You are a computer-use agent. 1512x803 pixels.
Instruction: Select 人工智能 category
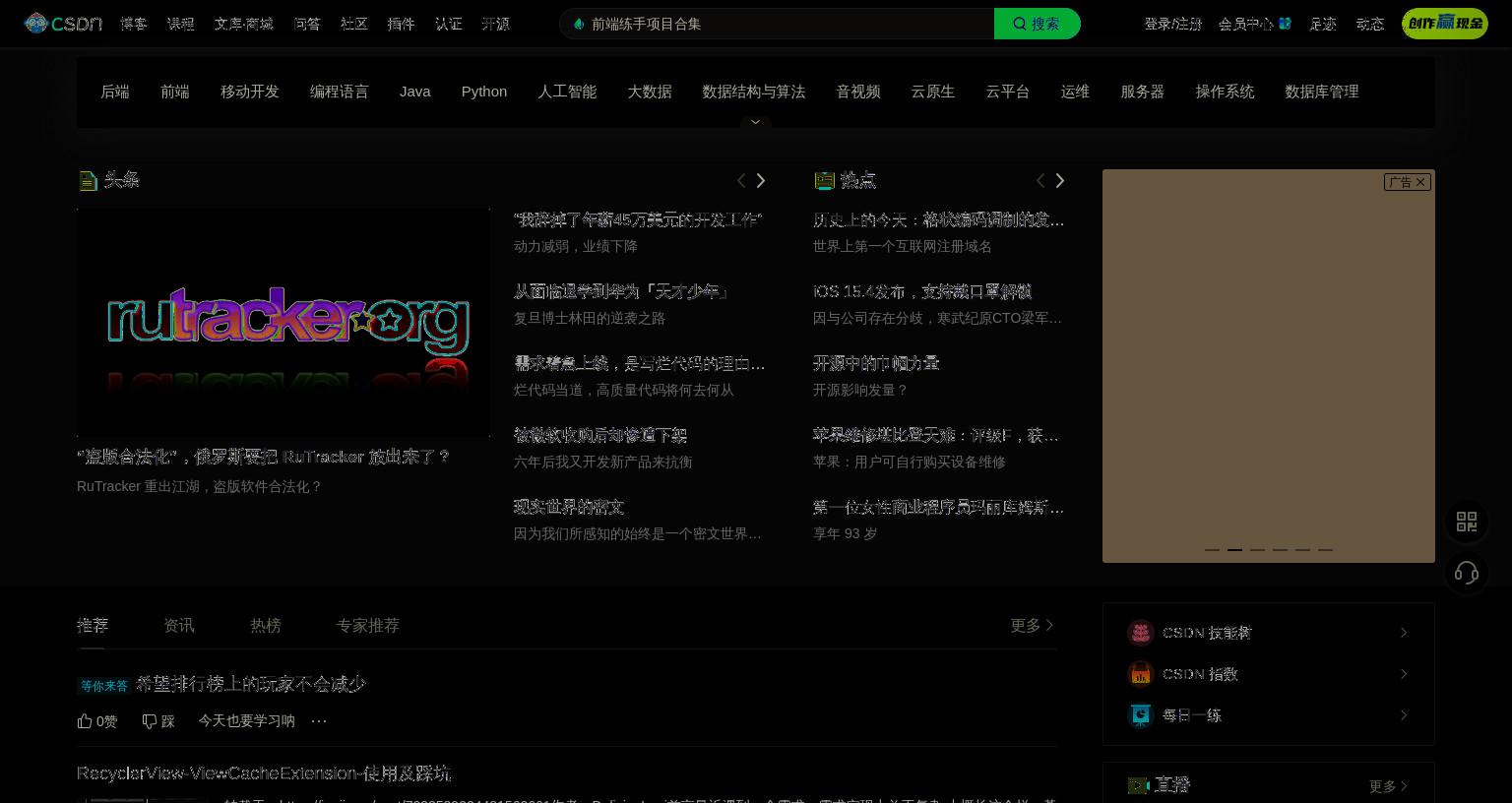click(x=567, y=92)
